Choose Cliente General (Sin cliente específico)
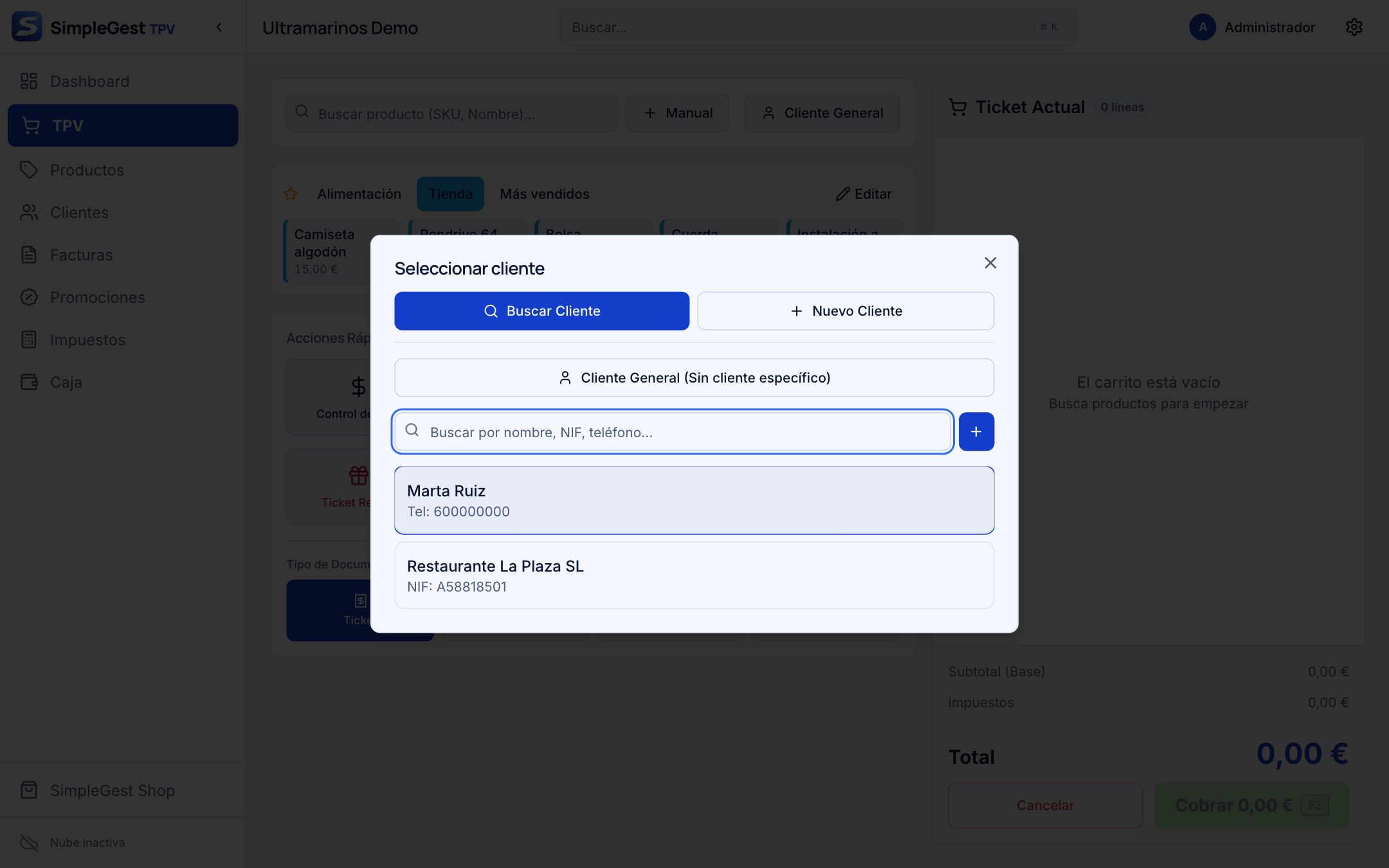 [x=694, y=377]
